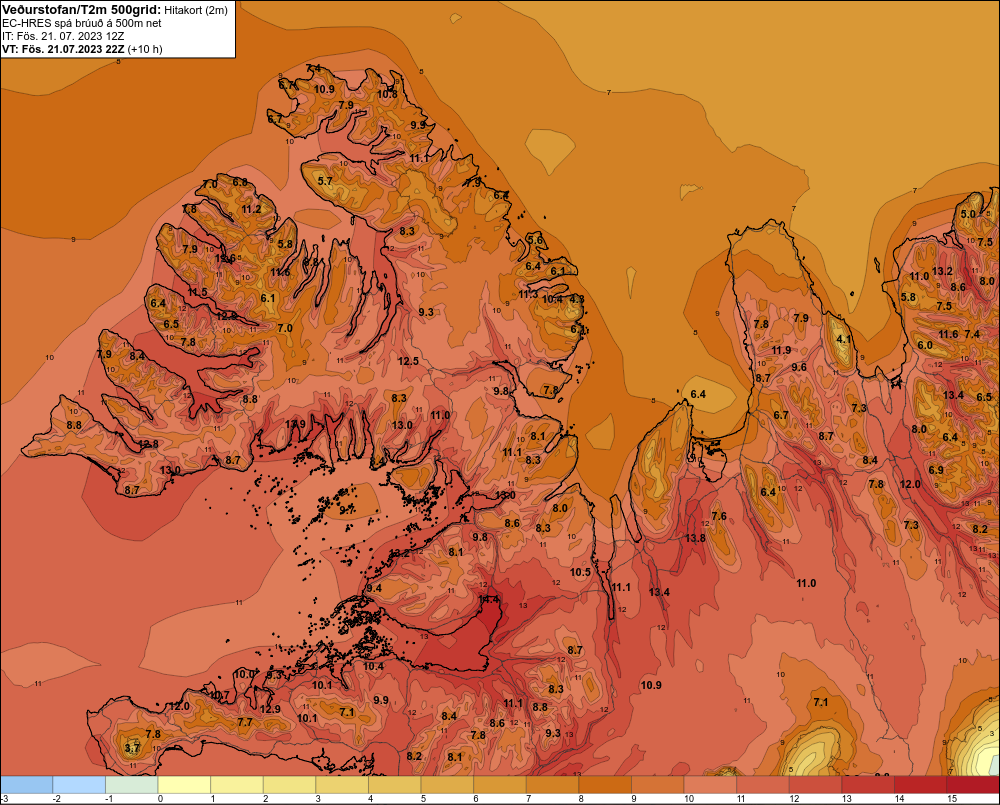Screen dimensions: 1000x805
Task: Click the 9.4 temperature value
Action: [374, 588]
